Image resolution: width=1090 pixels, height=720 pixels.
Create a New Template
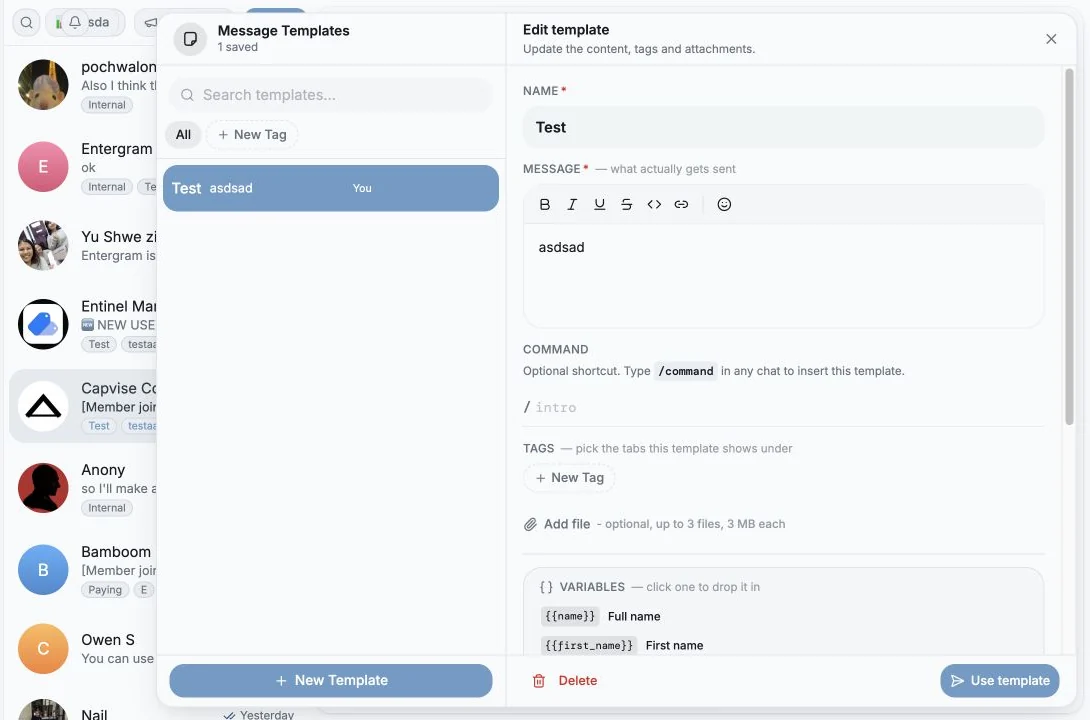tap(331, 680)
